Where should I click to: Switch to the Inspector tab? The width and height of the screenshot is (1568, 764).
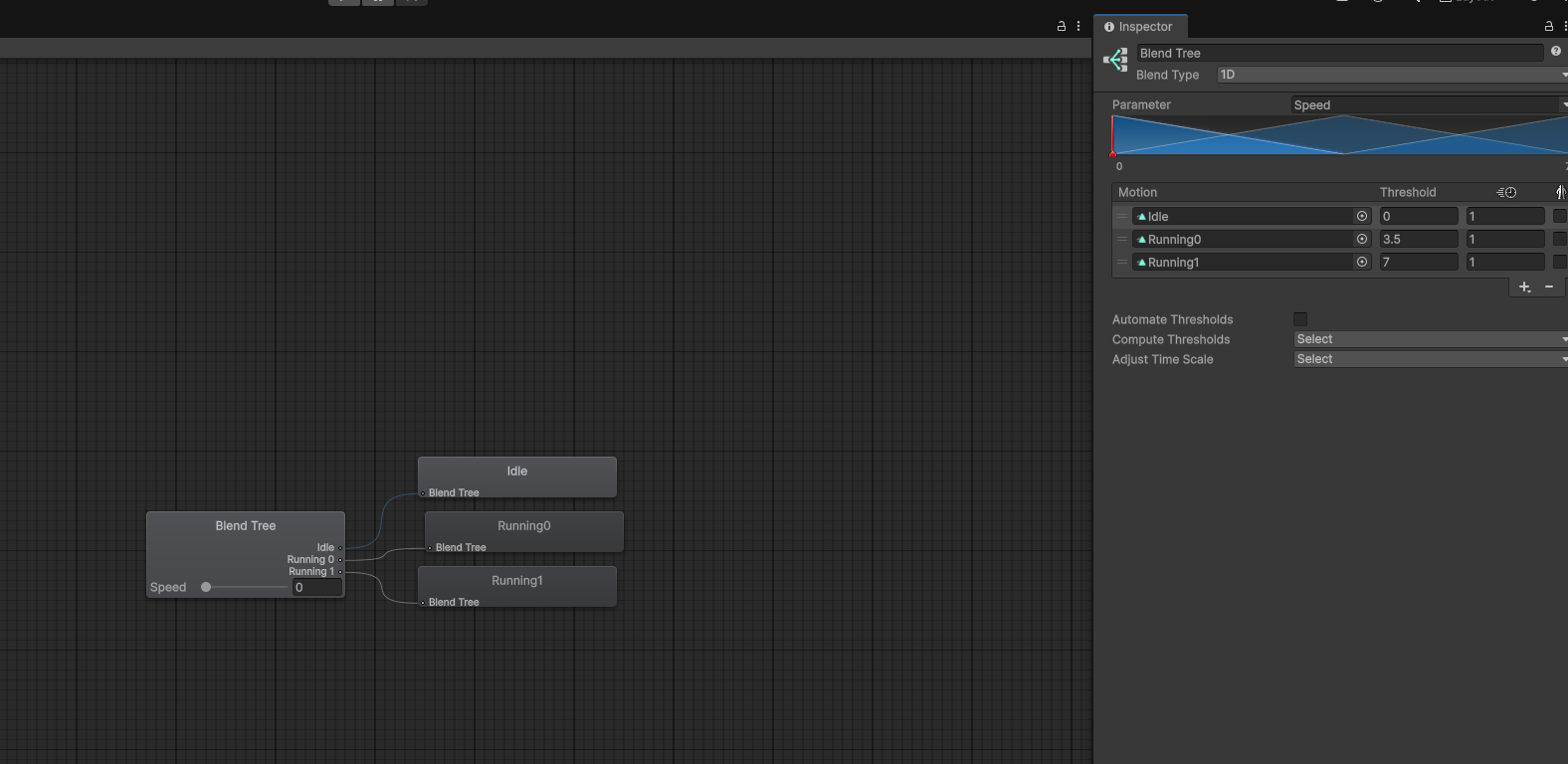point(1139,27)
